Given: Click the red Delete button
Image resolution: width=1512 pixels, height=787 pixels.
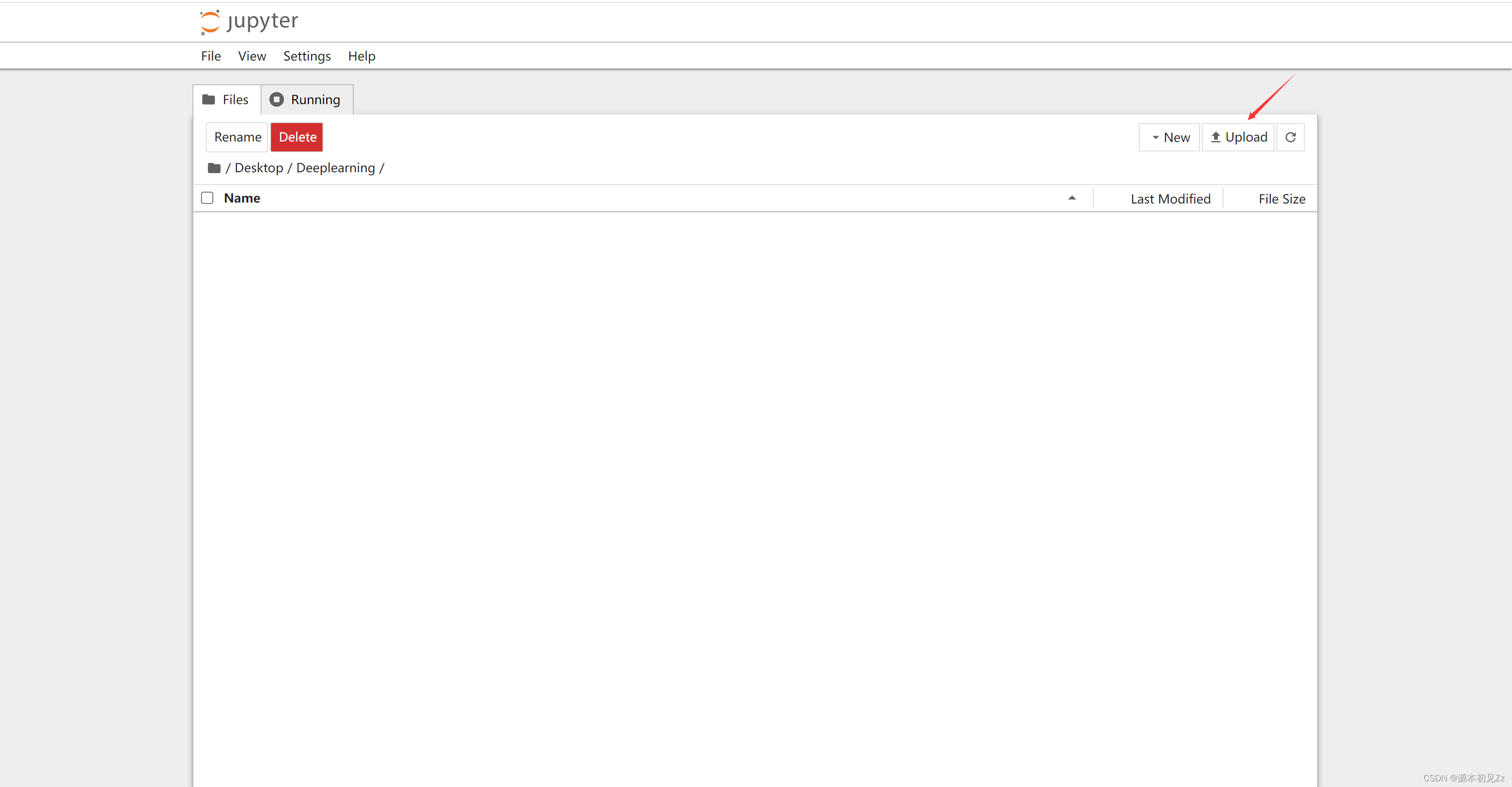Looking at the screenshot, I should pyautogui.click(x=297, y=137).
